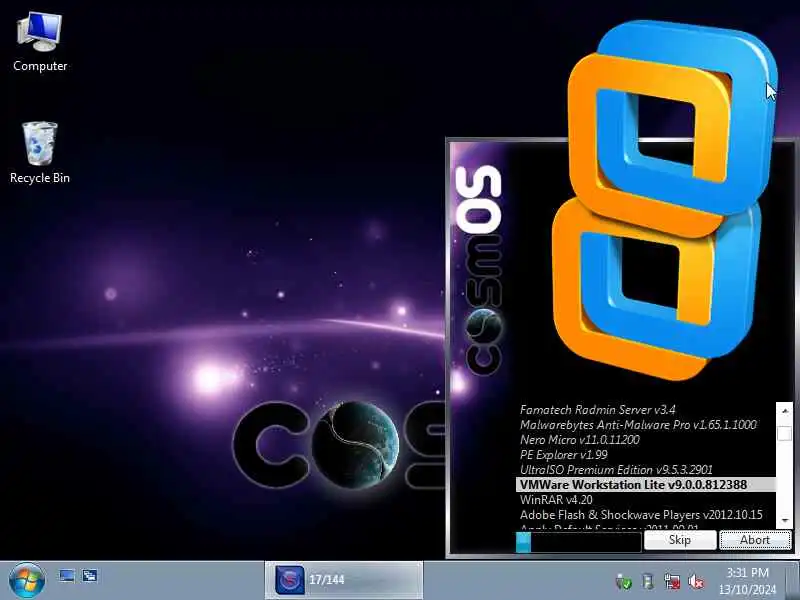
Task: Select highlighted 'VMWare Workstation Lite v9.0.0.812388' entry
Action: tap(645, 485)
